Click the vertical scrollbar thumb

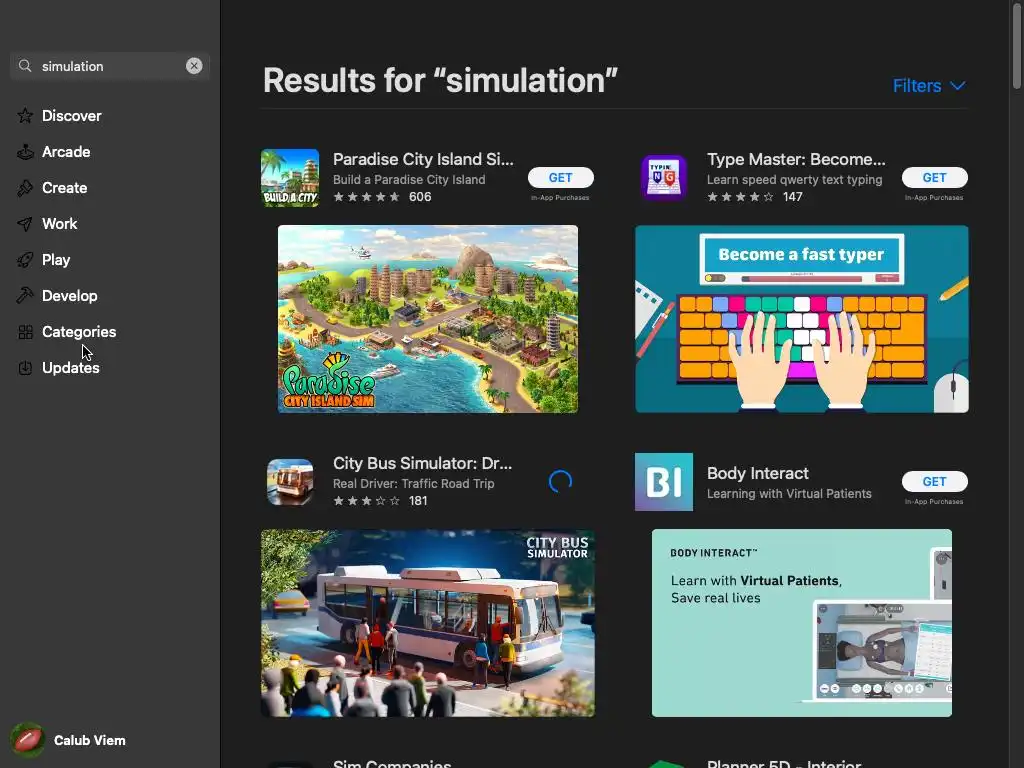1017,44
